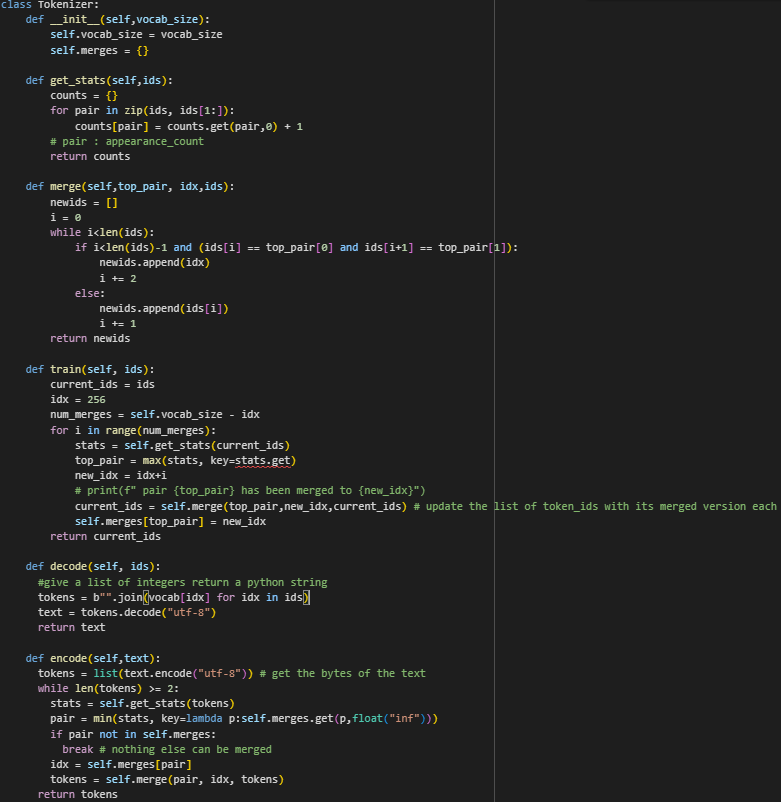
Task: Click 'stats = self.get_stats(current_ids)' line
Action: click(183, 445)
